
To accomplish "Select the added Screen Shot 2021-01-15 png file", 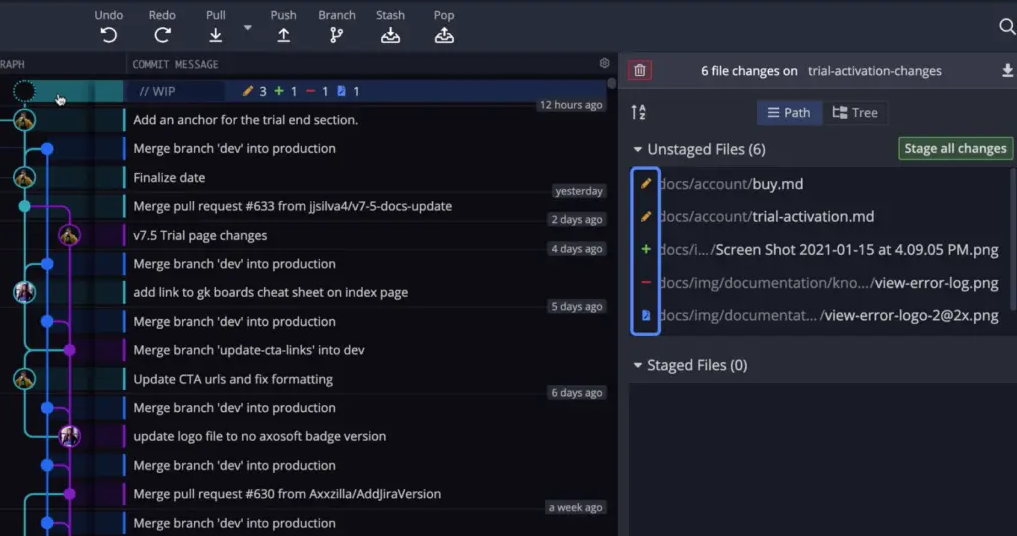I will click(820, 250).
